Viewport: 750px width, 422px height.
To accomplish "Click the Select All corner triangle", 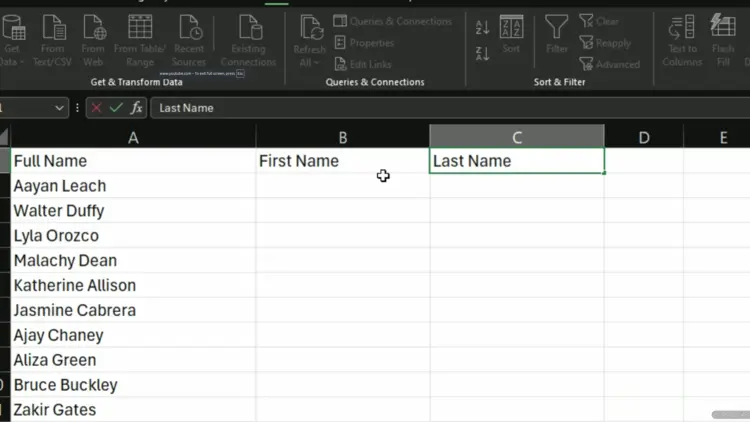I will (x=4, y=138).
